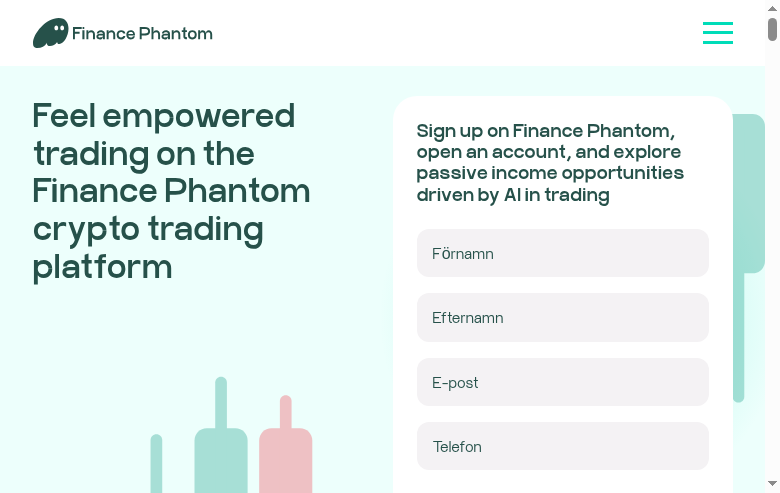Click the thin green bar left of the candlesticks
This screenshot has height=493, width=780.
156,464
